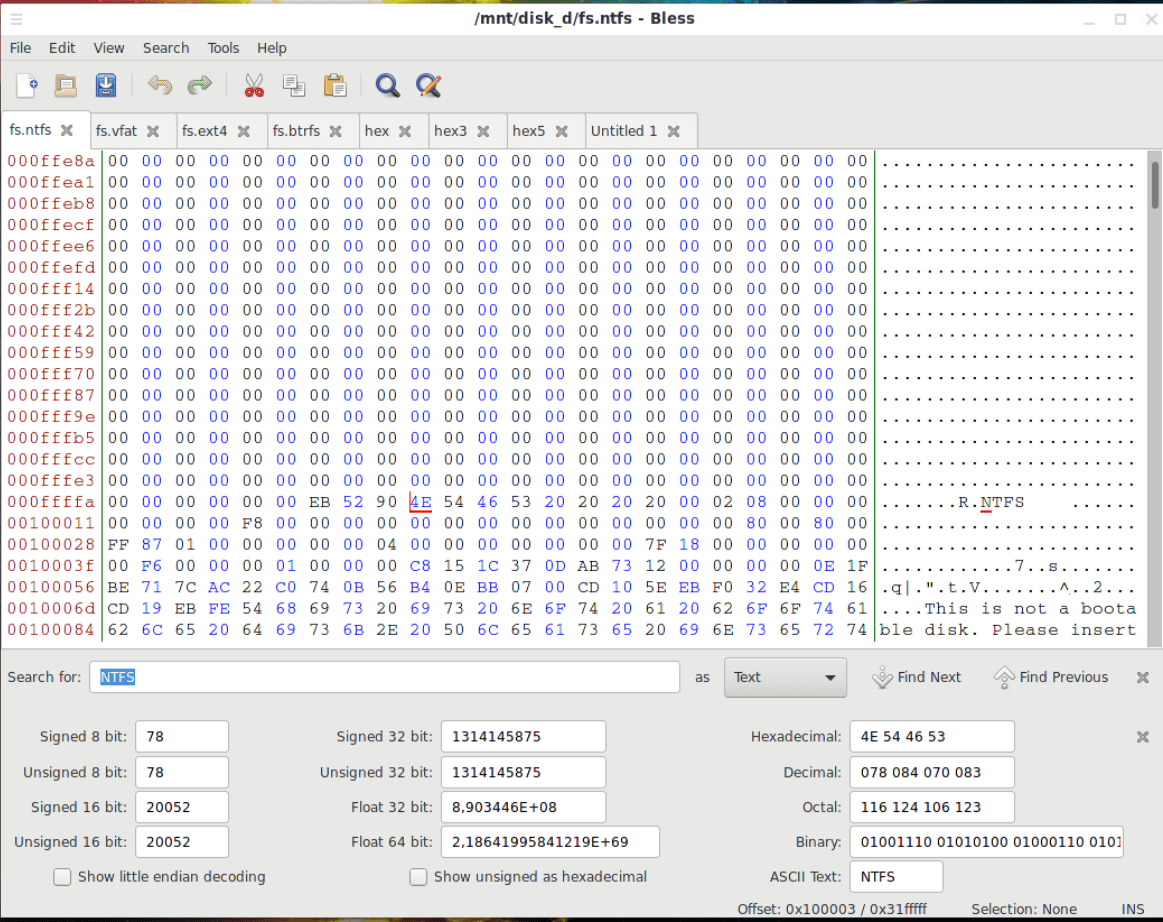Switch to the fs.vfat tab
1163x922 pixels.
116,131
